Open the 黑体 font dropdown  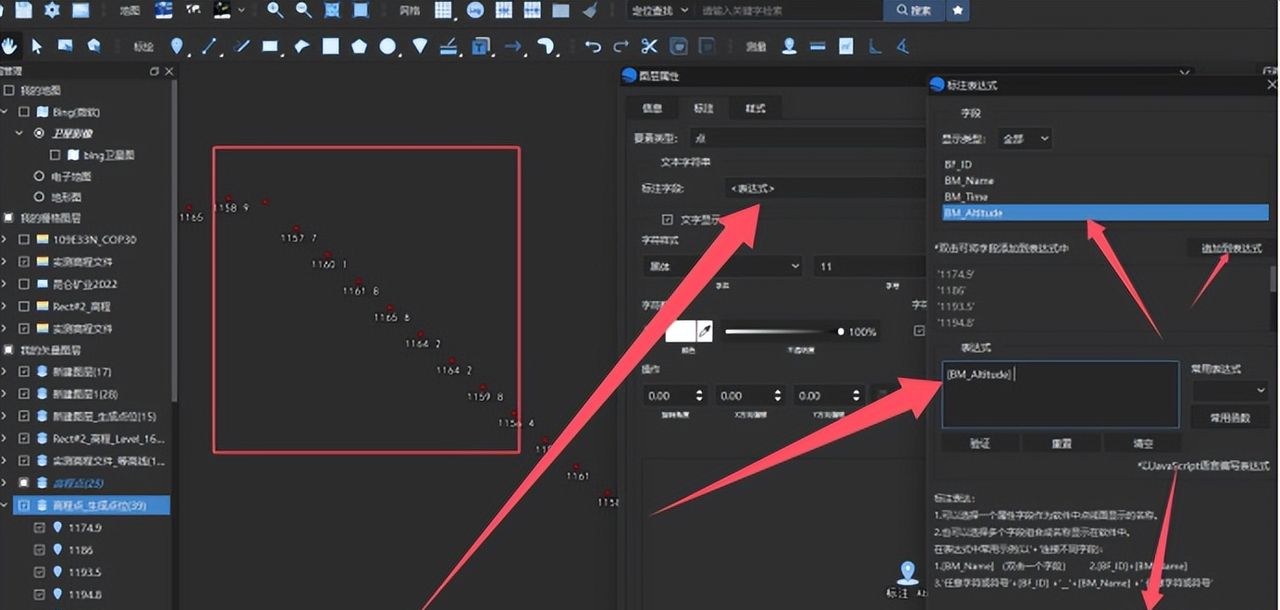tap(722, 266)
